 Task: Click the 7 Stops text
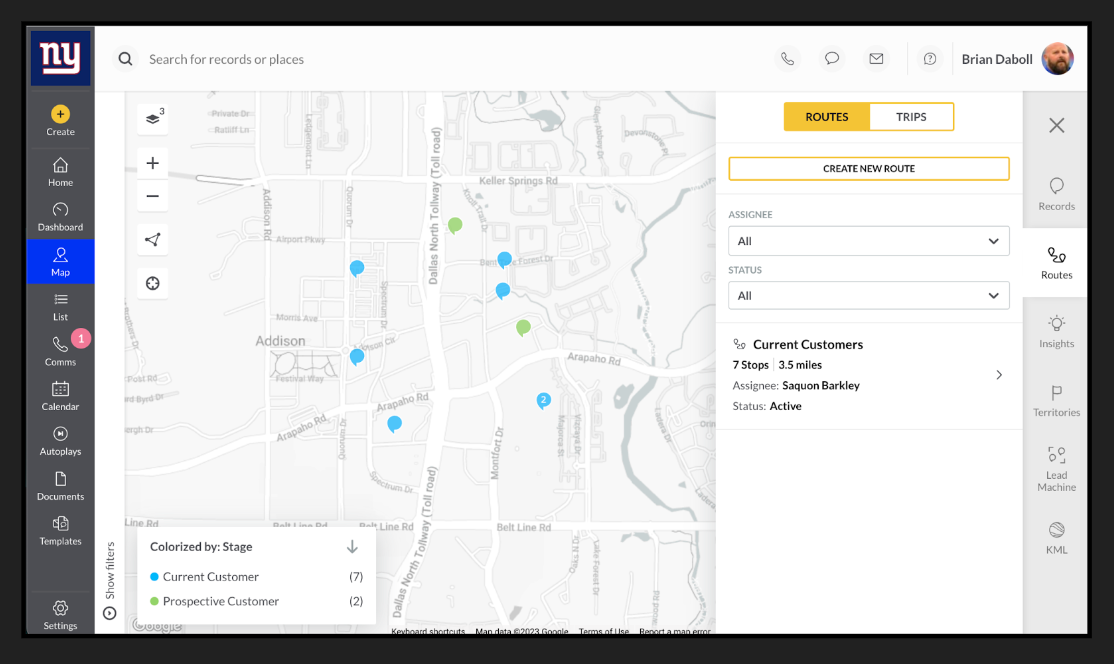[750, 365]
